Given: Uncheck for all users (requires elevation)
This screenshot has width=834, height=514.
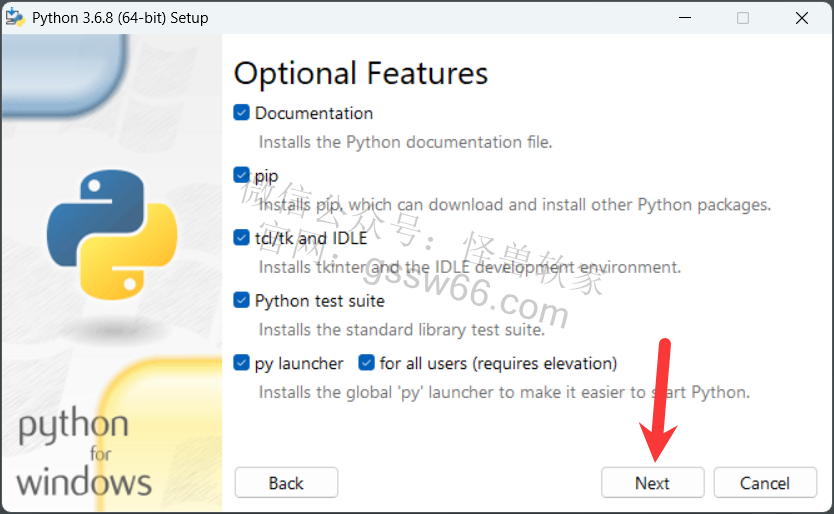Looking at the screenshot, I should (x=366, y=363).
